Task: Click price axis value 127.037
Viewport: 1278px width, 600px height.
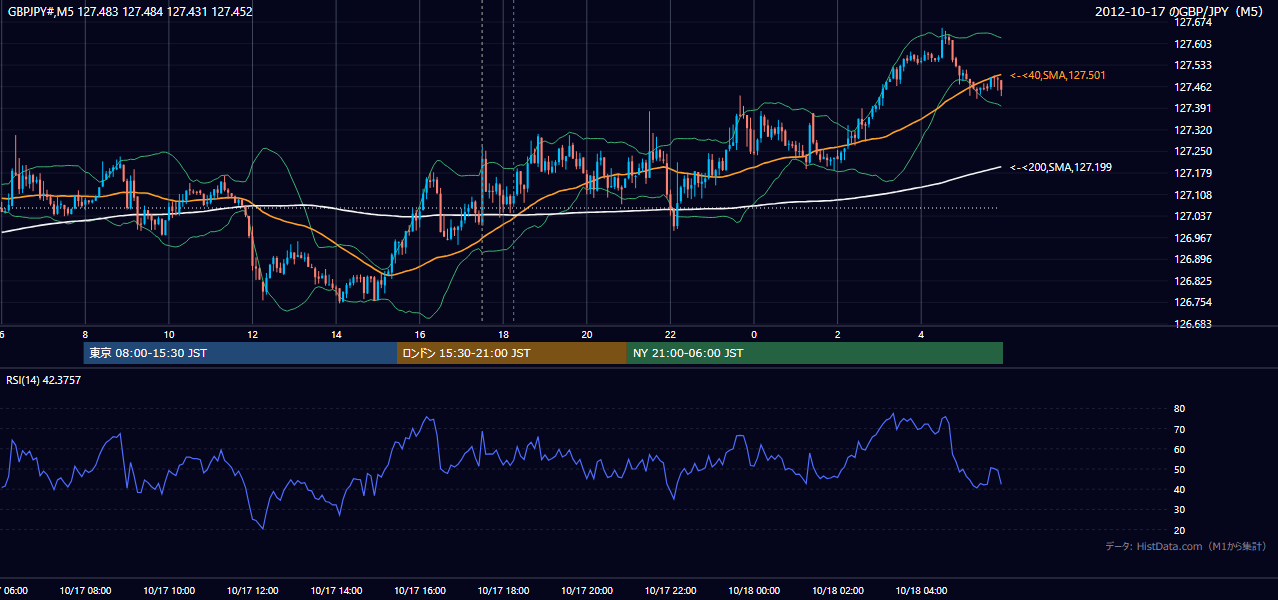Action: [1194, 217]
